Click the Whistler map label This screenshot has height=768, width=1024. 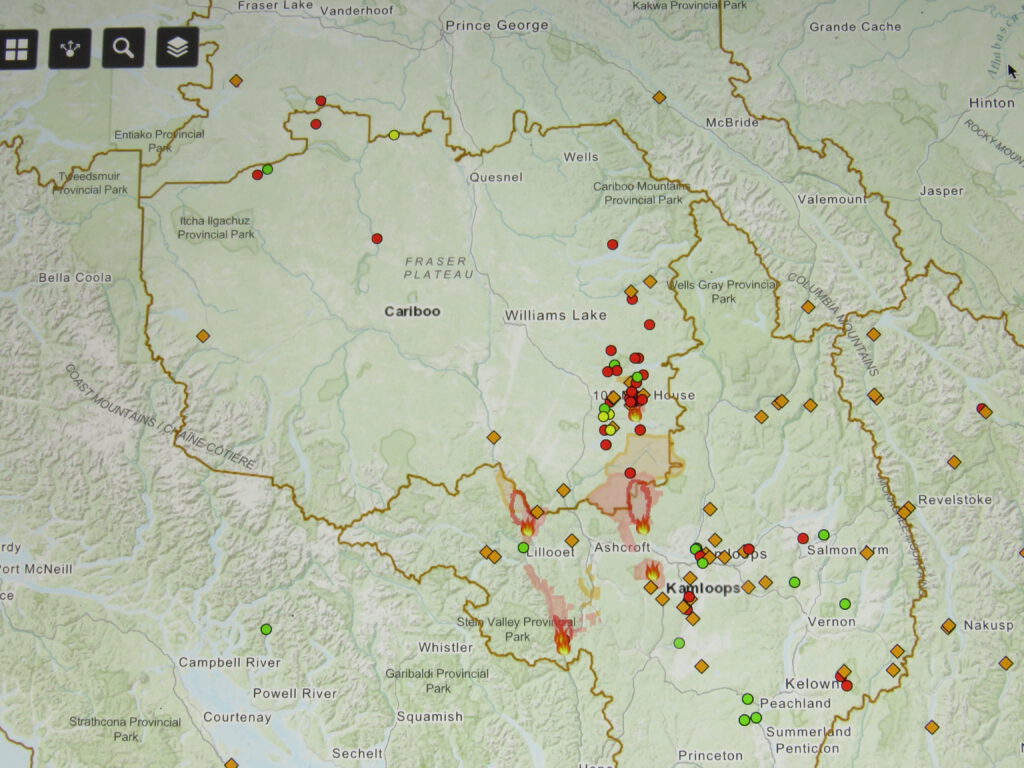click(445, 647)
